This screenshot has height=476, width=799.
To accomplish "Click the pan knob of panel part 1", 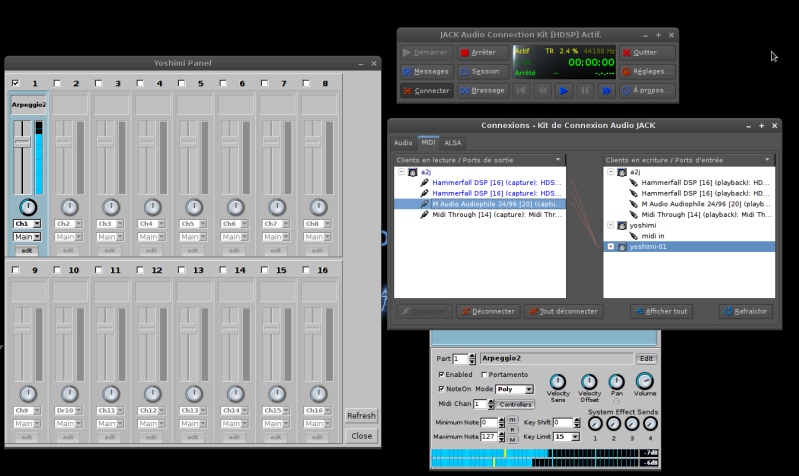I will point(28,207).
